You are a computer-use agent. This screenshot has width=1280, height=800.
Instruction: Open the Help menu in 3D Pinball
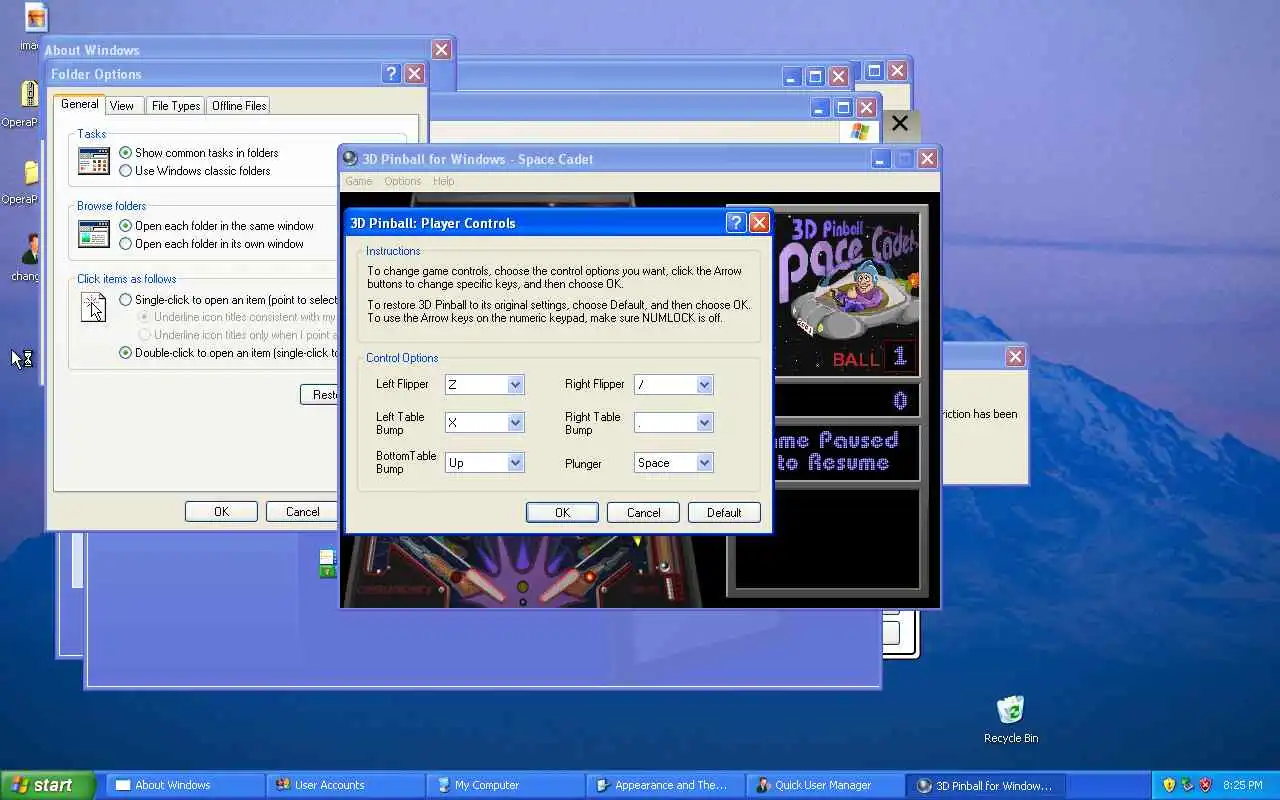(x=444, y=181)
